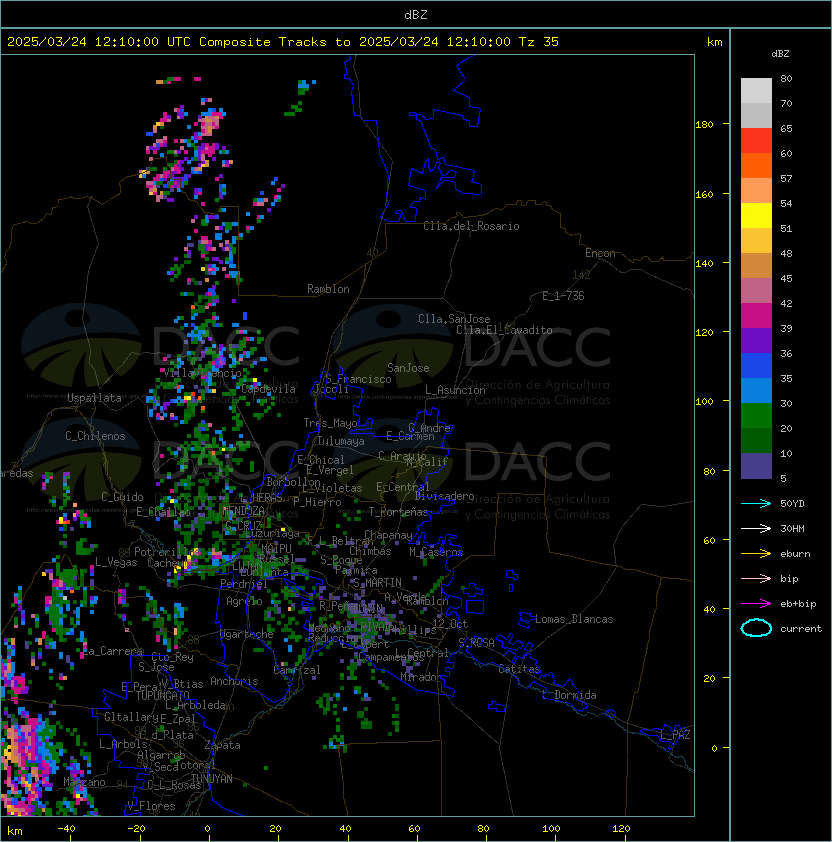This screenshot has width=832, height=842.
Task: Click the 'TUNUYAN' map label
Action: coord(212,779)
